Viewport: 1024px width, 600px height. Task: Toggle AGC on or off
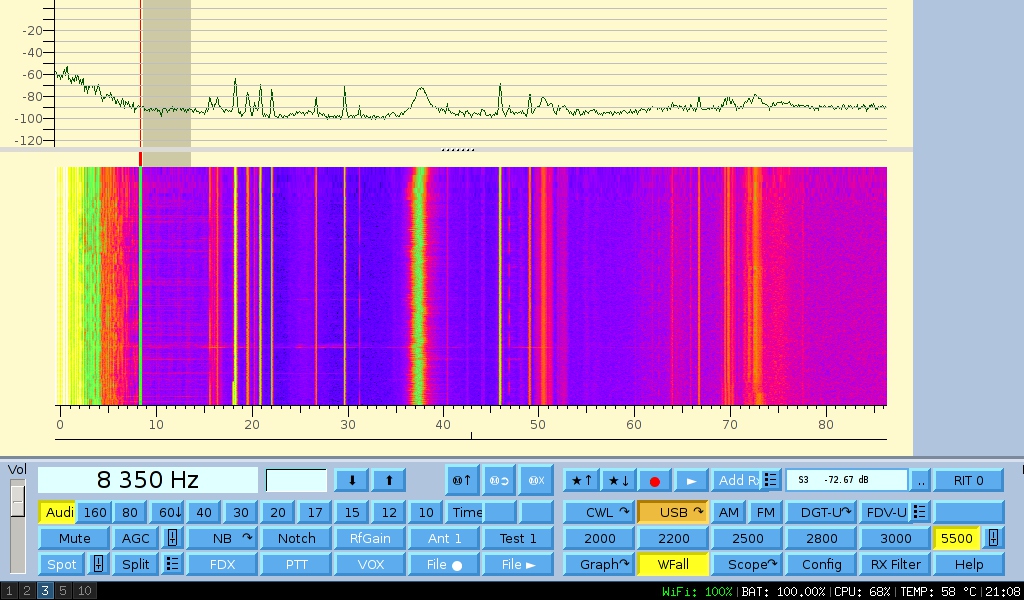(x=136, y=538)
